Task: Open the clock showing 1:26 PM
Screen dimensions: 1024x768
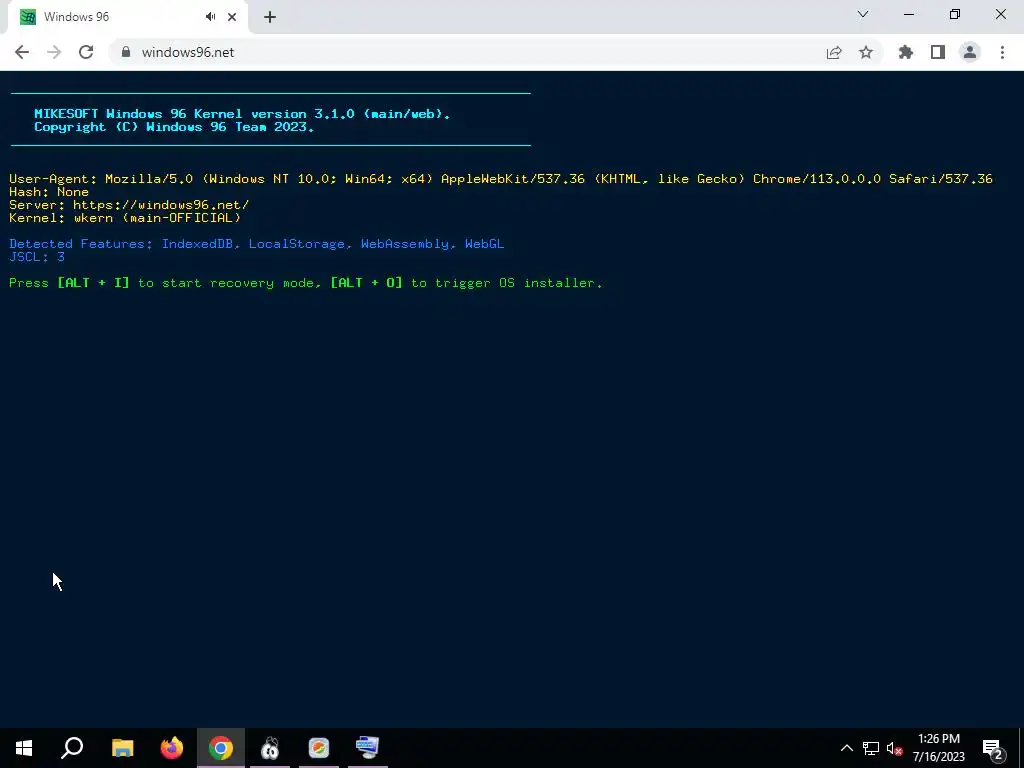Action: pyautogui.click(x=938, y=748)
